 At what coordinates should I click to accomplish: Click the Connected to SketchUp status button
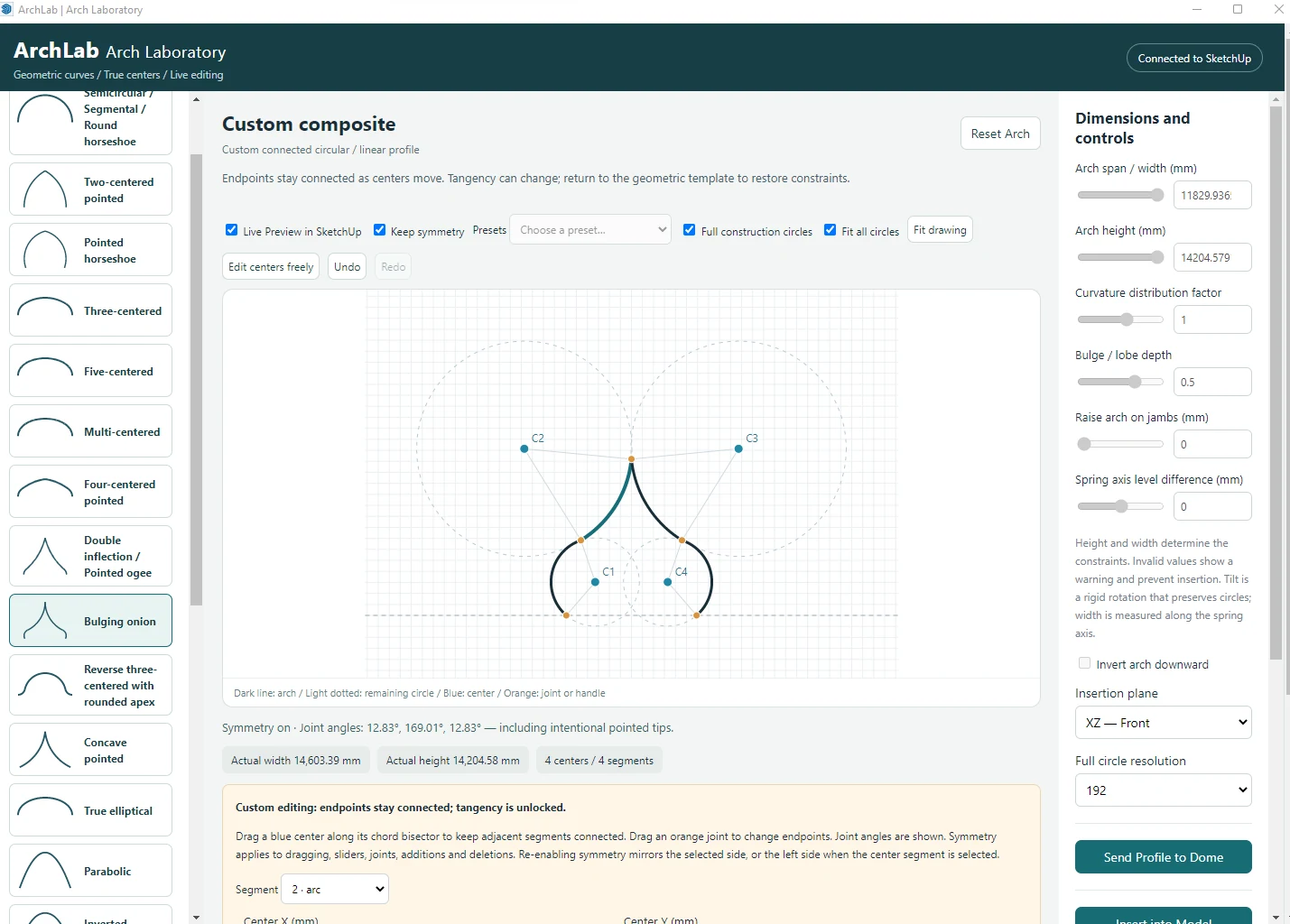pyautogui.click(x=1194, y=58)
